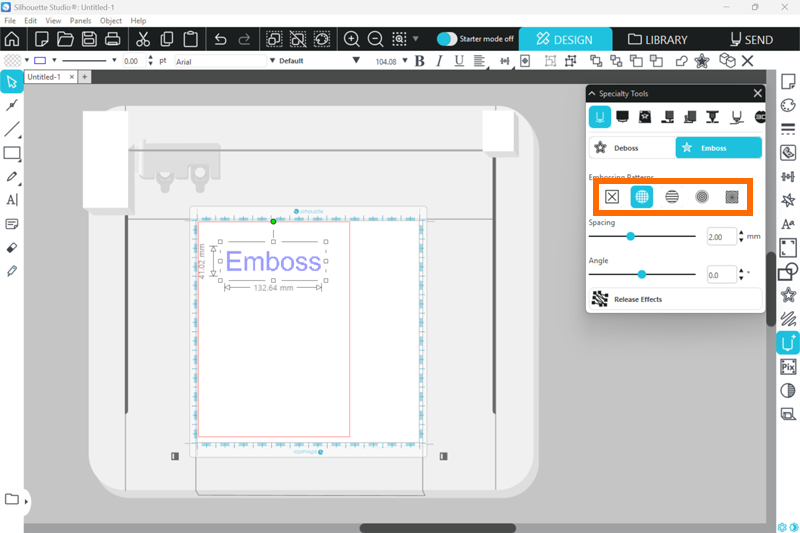Click the Zoom In magnifier
The height and width of the screenshot is (533, 800).
[x=352, y=39]
